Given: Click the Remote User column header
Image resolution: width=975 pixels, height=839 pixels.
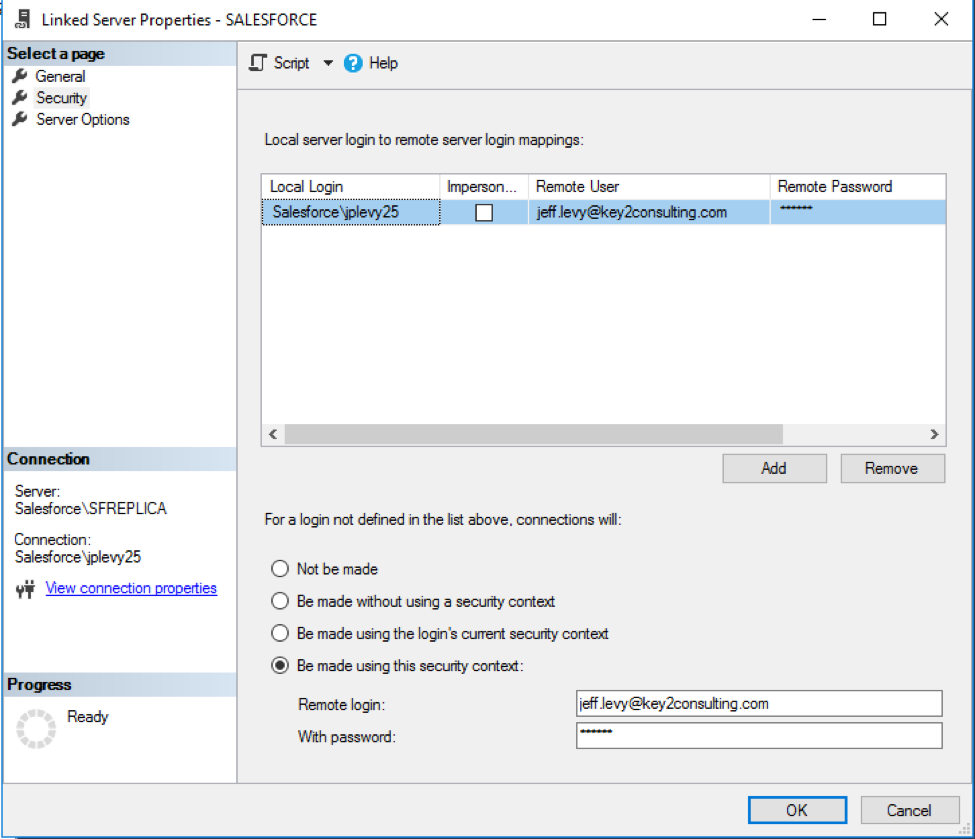Looking at the screenshot, I should click(649, 187).
